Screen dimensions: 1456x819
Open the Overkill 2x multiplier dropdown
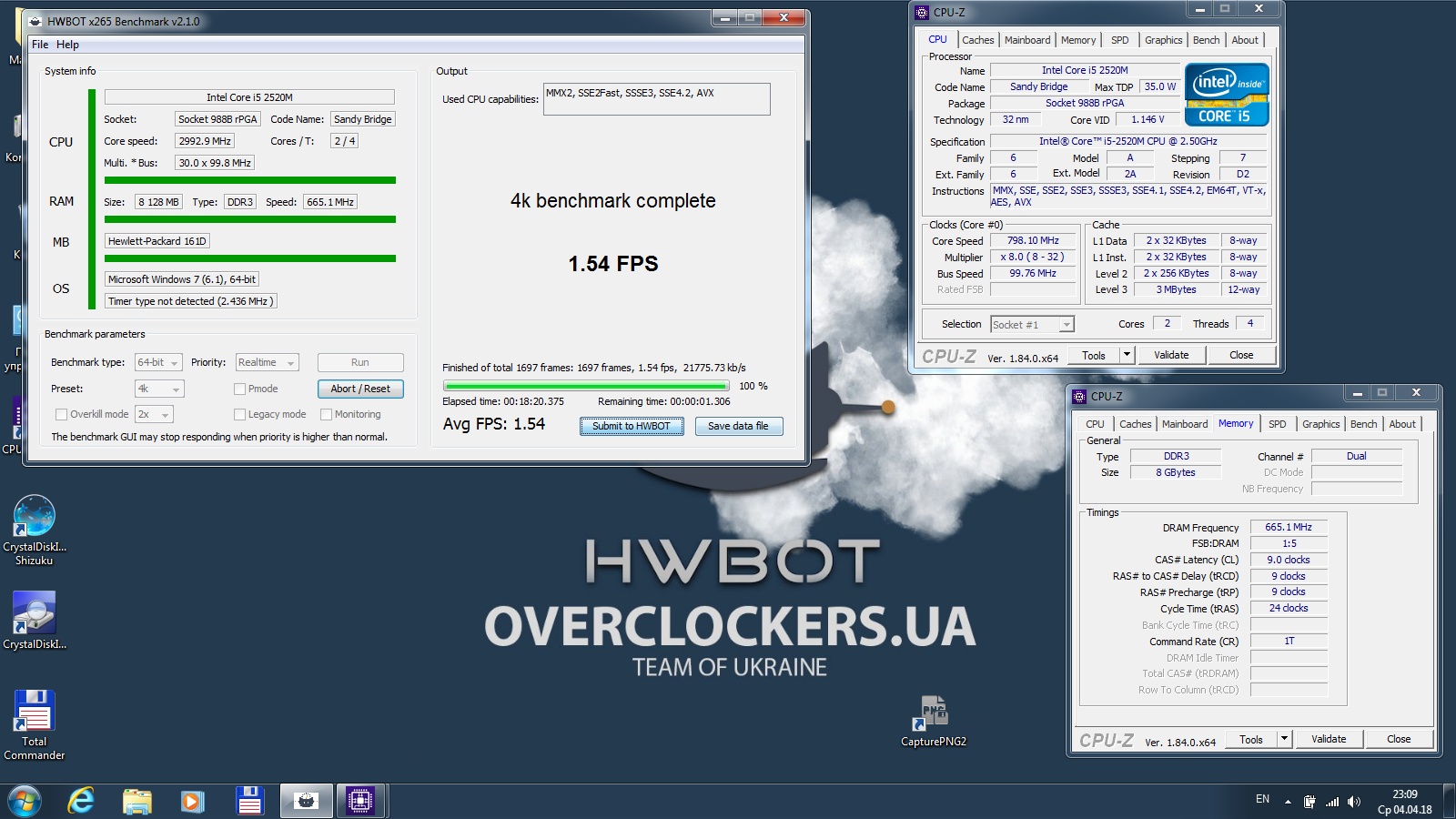pos(154,414)
